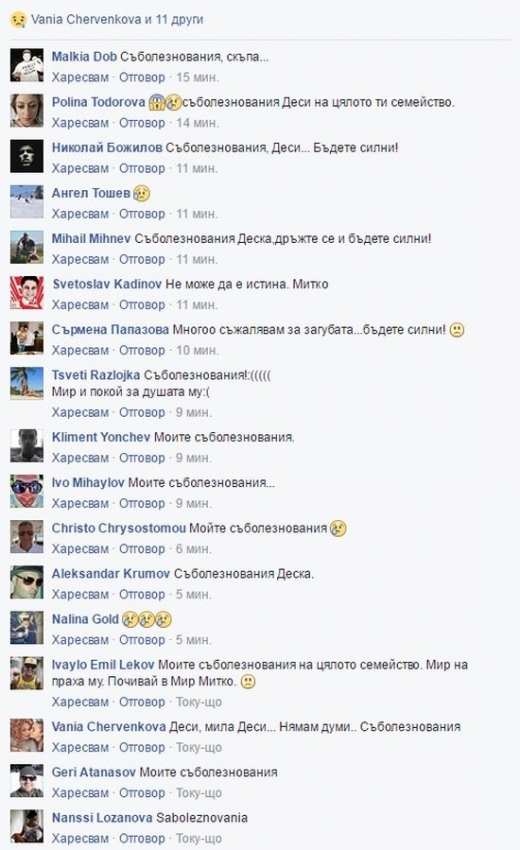Click Харесвам under Geri Atanasov's comment
This screenshot has height=850, width=520.
point(80,793)
